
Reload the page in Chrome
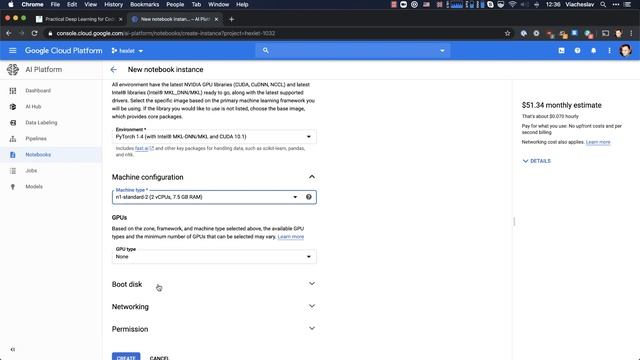pos(34,33)
